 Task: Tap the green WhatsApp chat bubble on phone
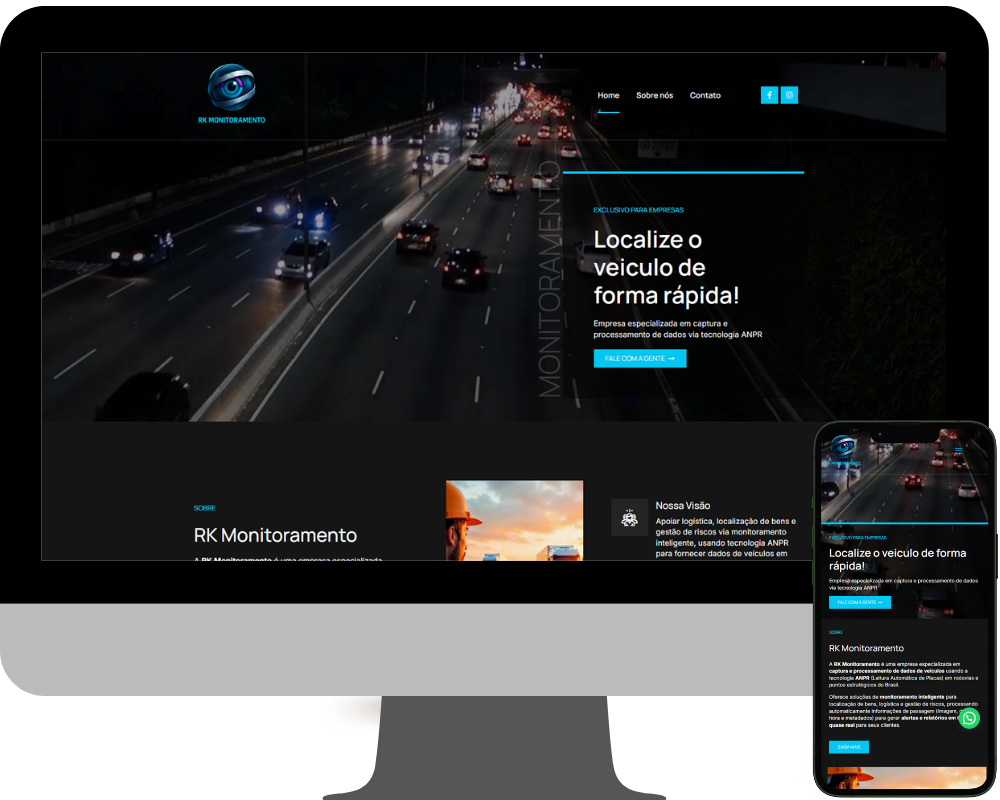pos(969,717)
